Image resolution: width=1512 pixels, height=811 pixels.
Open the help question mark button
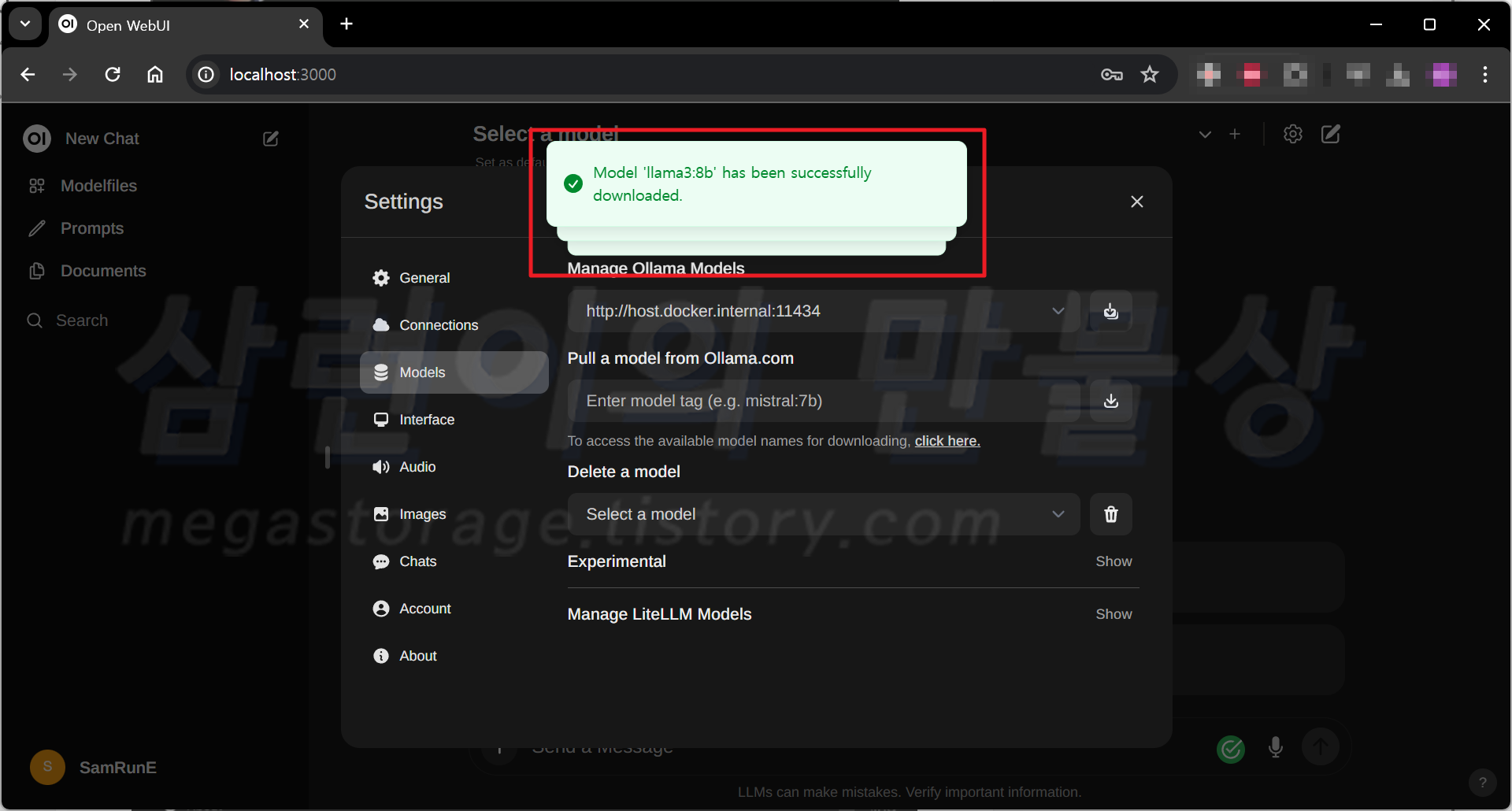[1483, 782]
